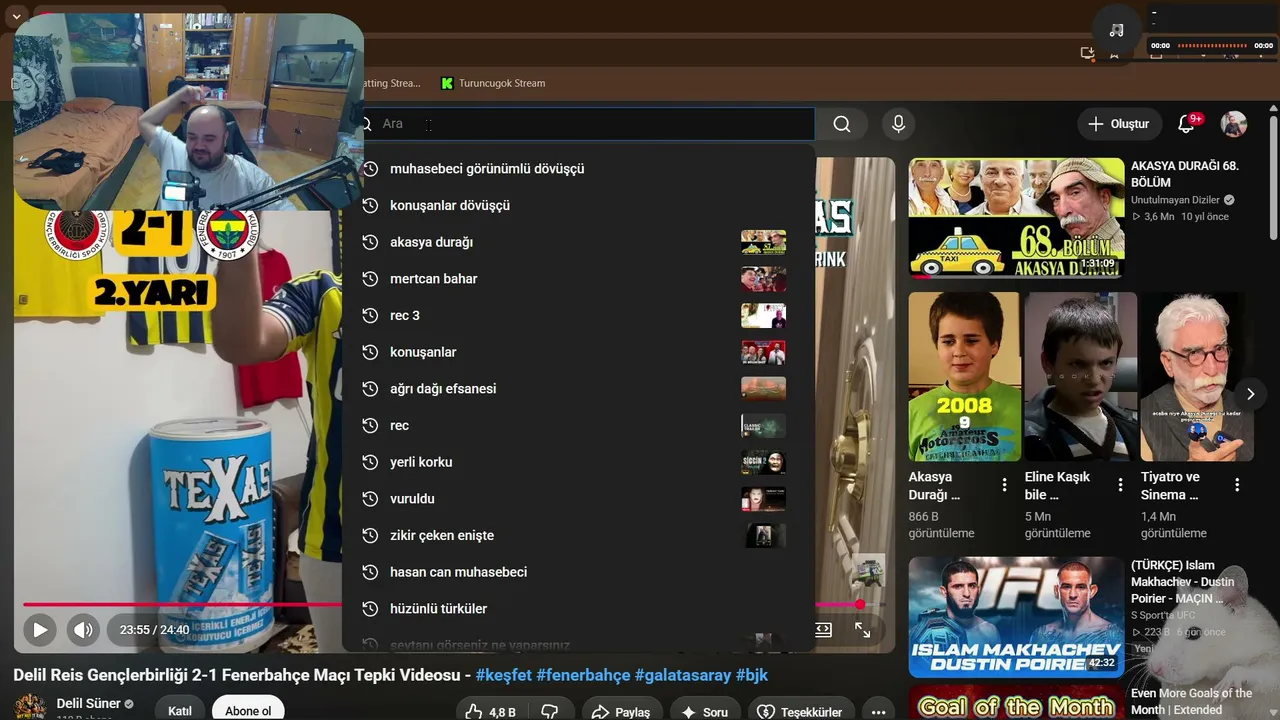1280x720 pixels.
Task: Open options menu for "Tiyatro ve Sinema" short
Action: coord(1237,485)
